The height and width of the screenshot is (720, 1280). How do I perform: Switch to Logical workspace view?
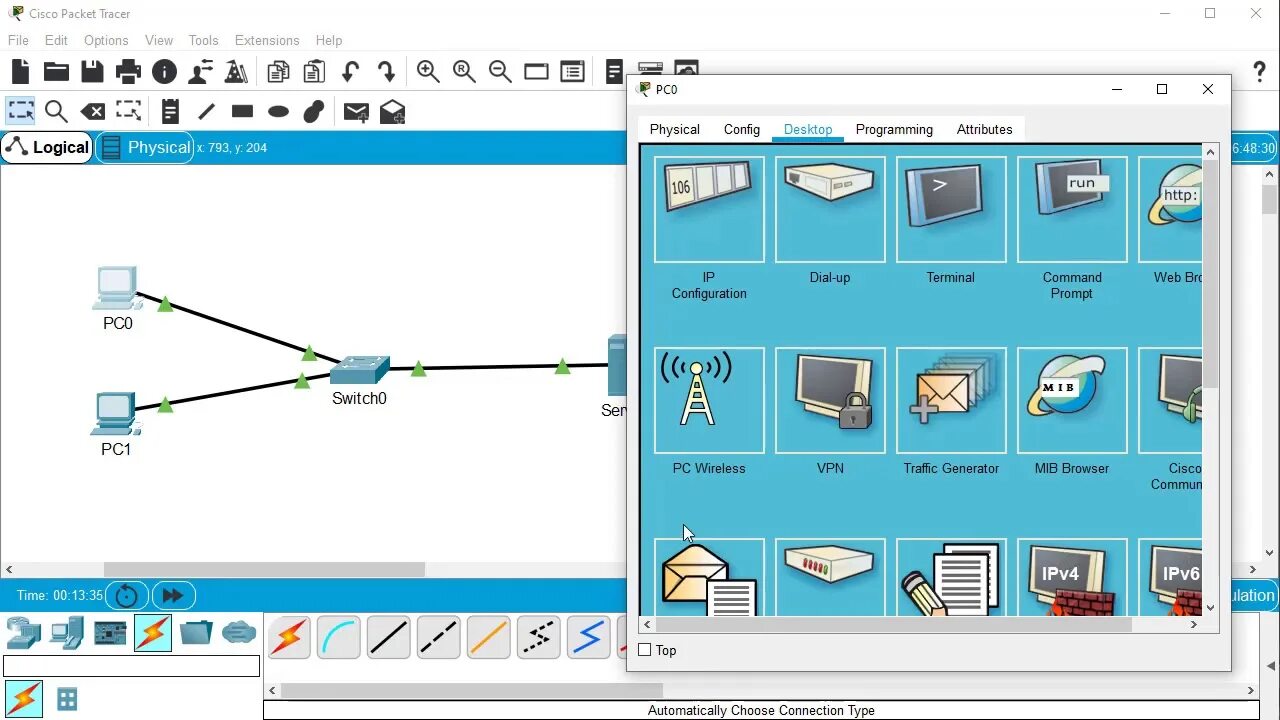coord(47,147)
